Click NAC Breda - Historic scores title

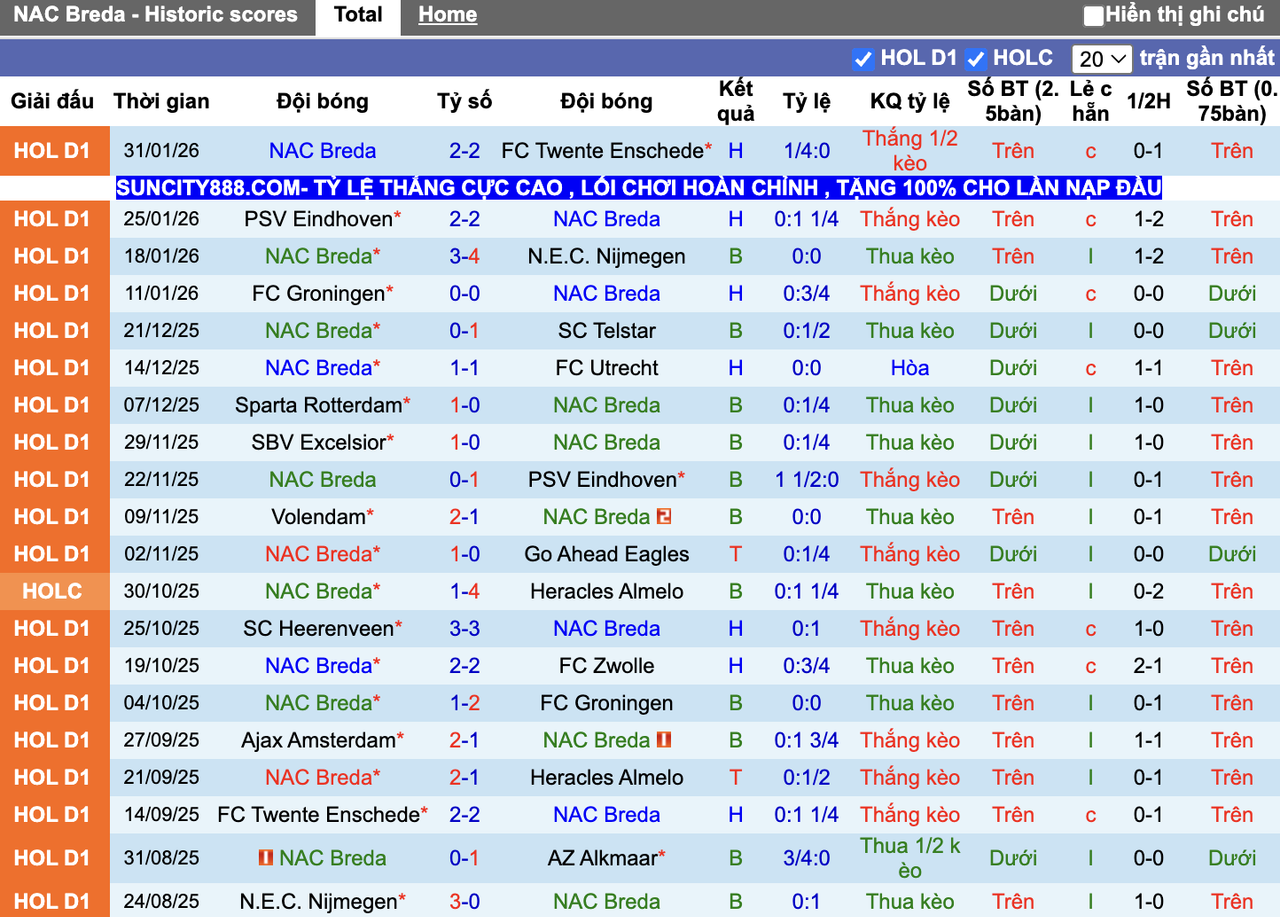coord(155,15)
